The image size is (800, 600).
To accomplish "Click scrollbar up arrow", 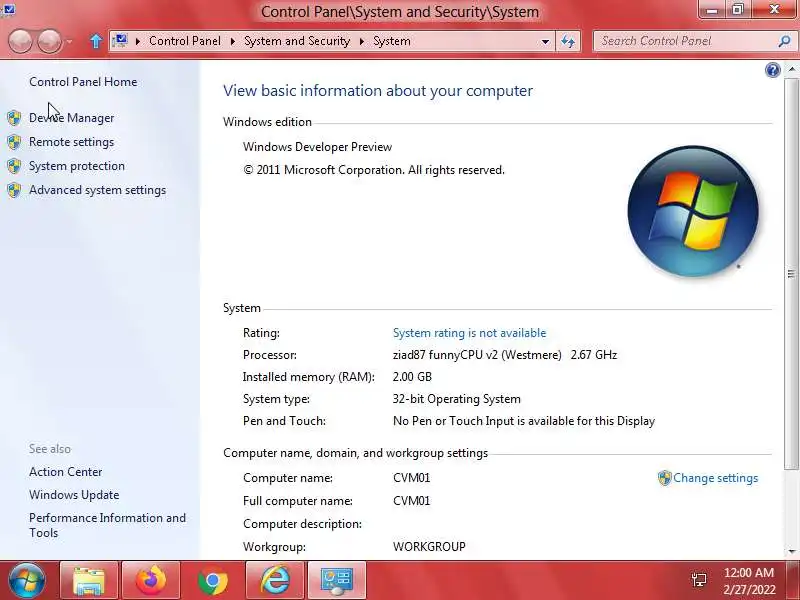I will click(x=791, y=69).
